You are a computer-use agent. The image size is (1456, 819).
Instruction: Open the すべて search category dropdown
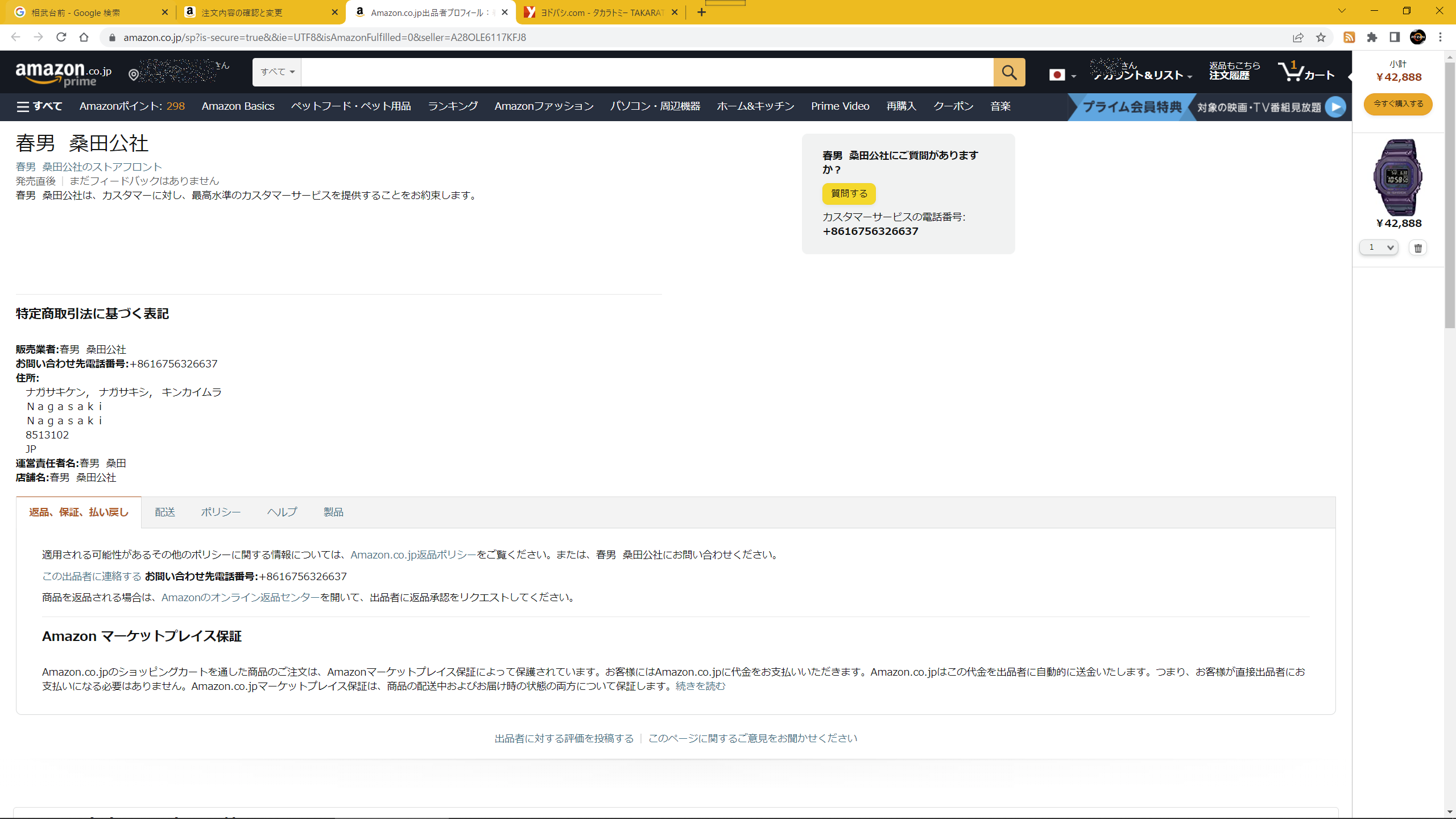(277, 72)
